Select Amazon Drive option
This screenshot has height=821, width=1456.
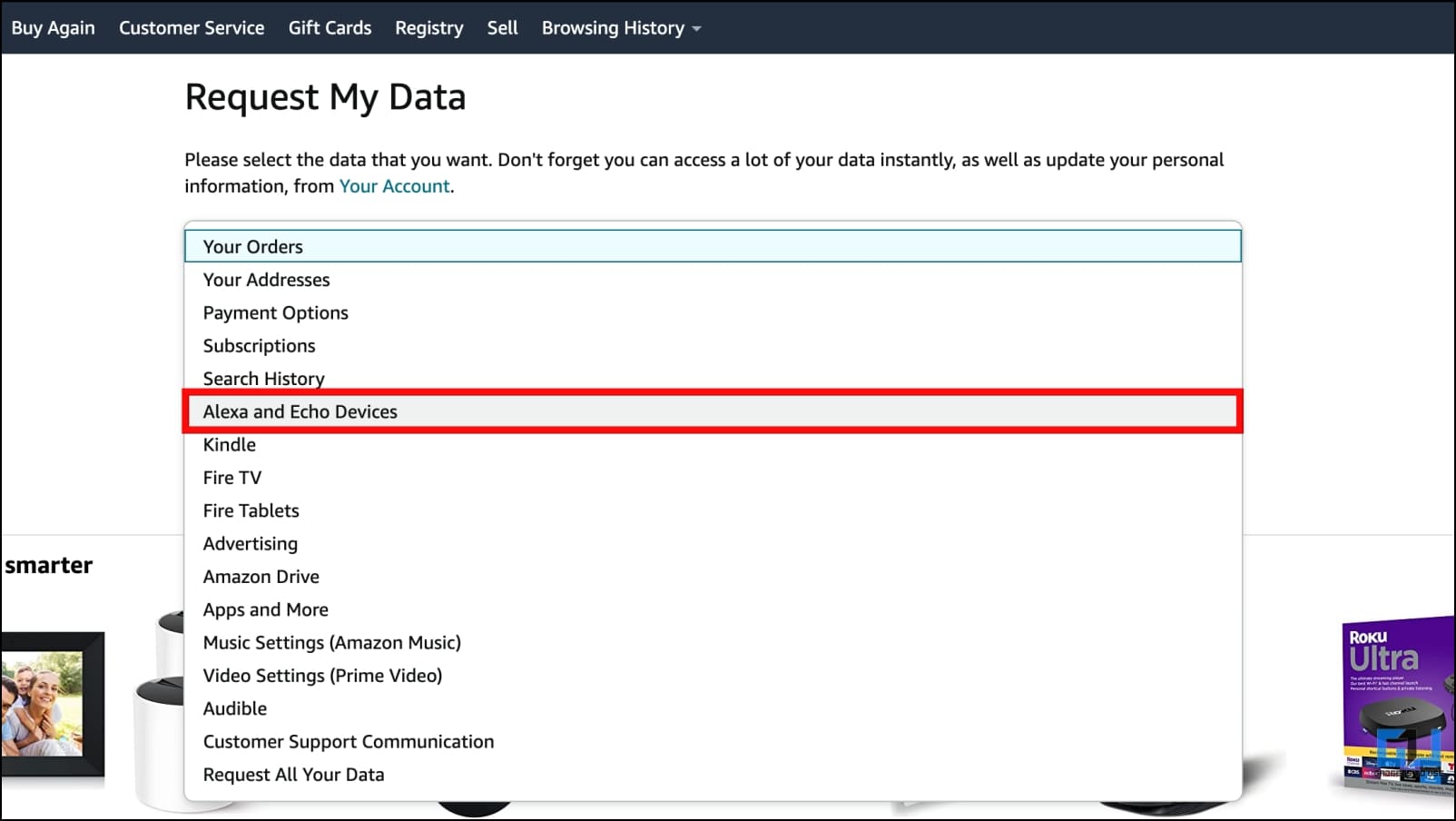713,577
